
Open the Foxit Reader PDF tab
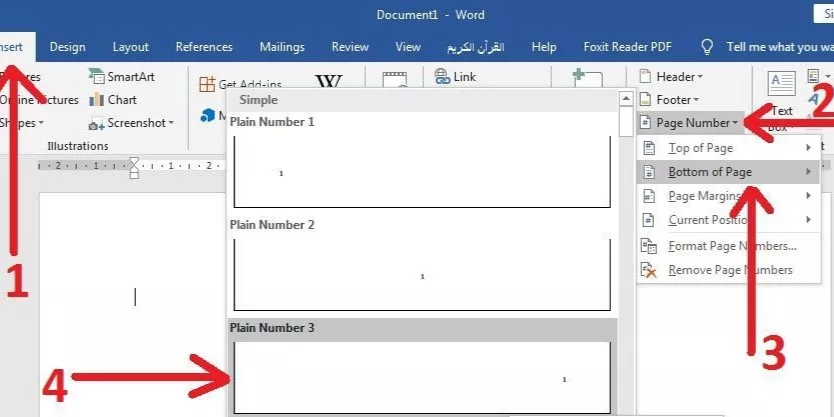pyautogui.click(x=628, y=47)
